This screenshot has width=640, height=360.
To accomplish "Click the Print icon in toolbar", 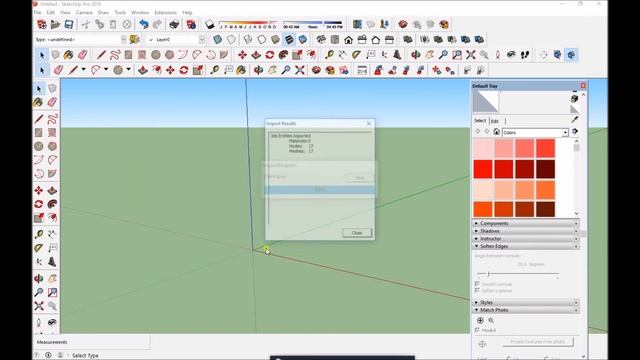I will [x=174, y=24].
